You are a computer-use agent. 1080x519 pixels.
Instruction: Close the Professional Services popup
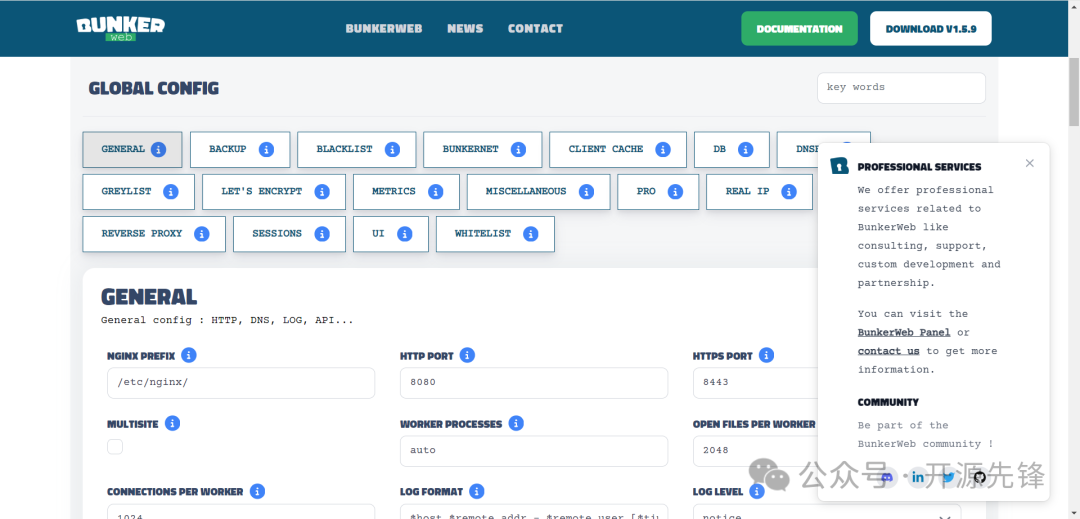[x=1030, y=163]
